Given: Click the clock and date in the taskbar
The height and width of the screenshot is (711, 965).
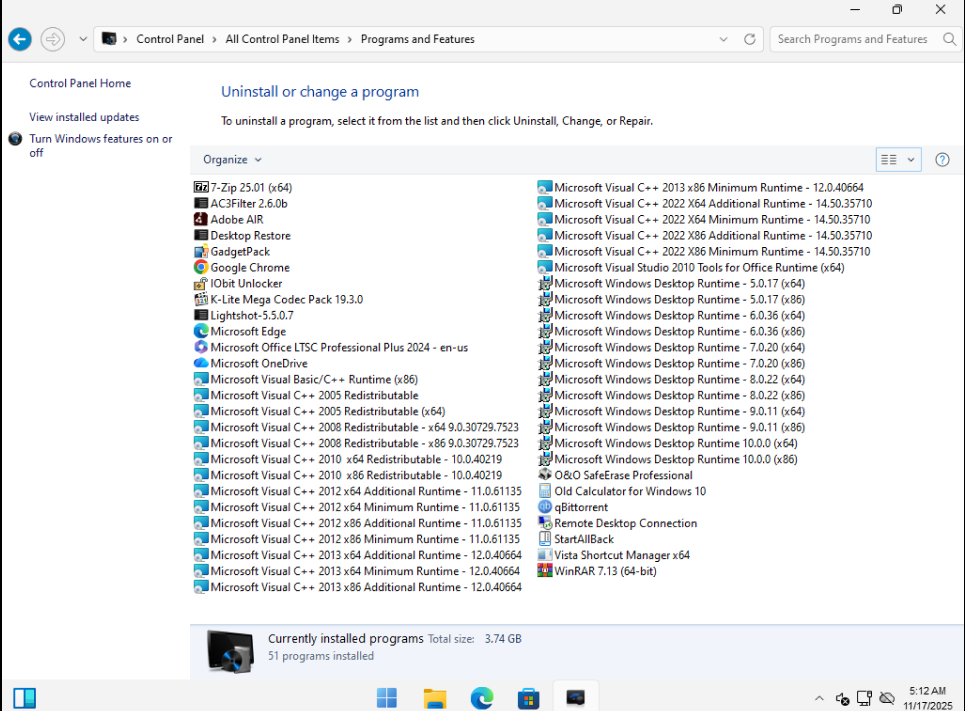Looking at the screenshot, I should click(927, 698).
